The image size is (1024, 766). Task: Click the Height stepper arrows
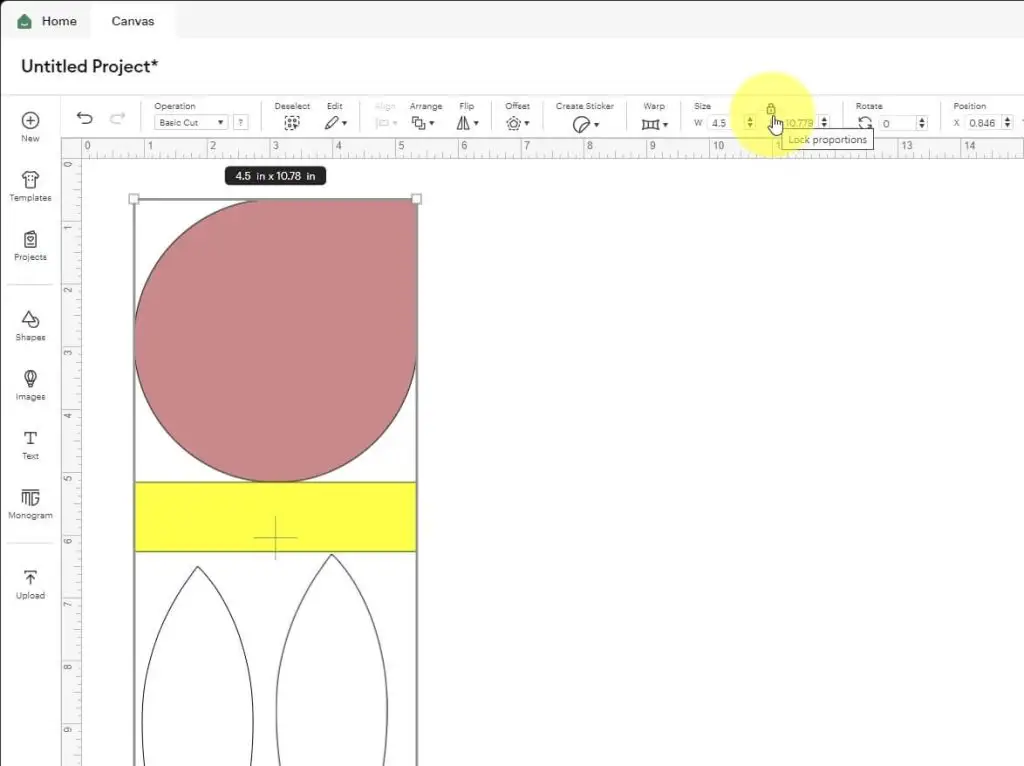(x=824, y=122)
